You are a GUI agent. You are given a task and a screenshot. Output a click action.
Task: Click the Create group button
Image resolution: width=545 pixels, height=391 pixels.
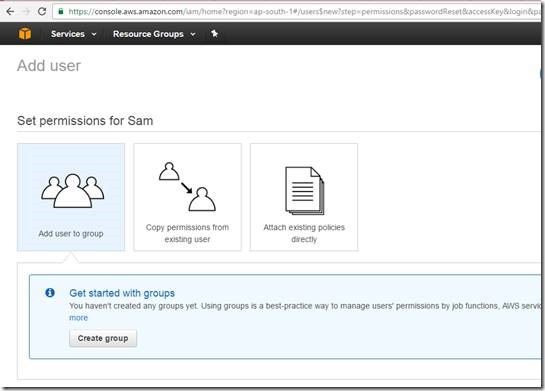click(103, 338)
